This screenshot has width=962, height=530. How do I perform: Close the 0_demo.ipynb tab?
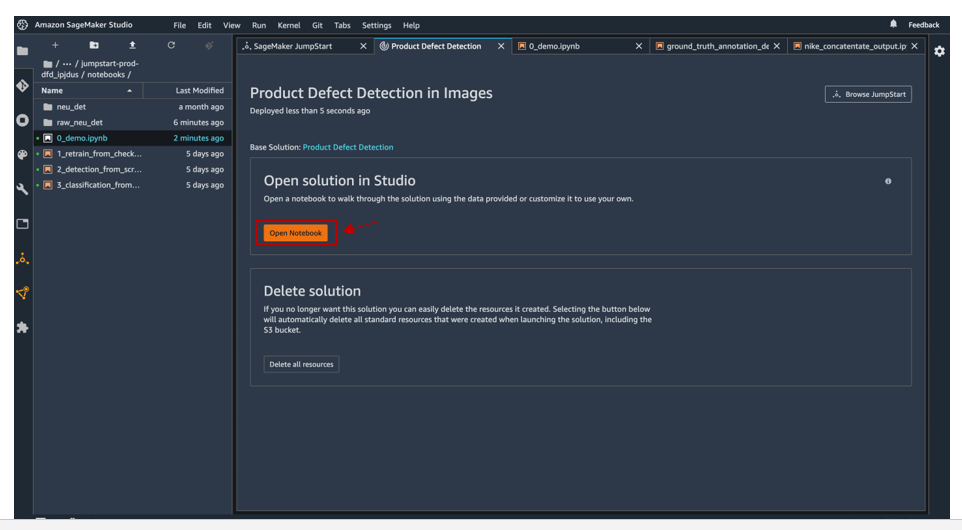[x=639, y=46]
